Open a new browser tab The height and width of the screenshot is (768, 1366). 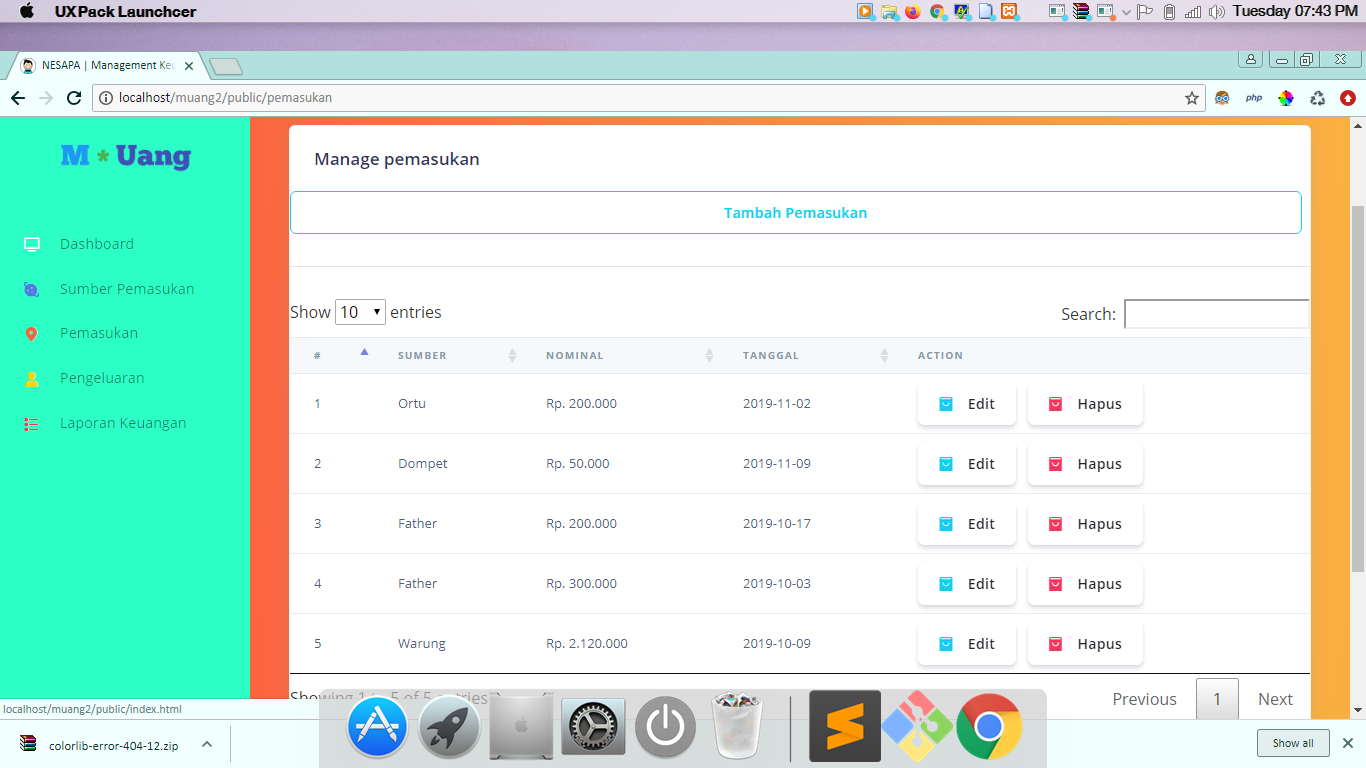pos(226,66)
